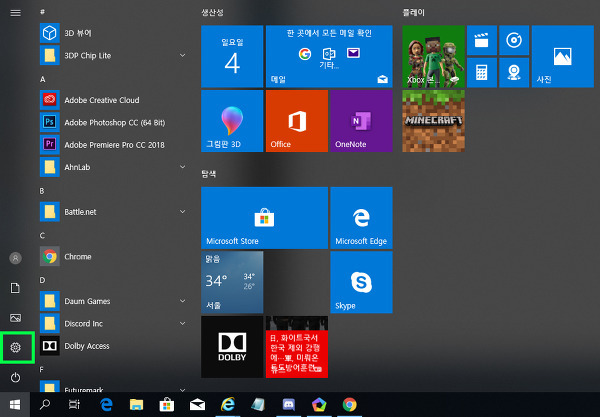The height and width of the screenshot is (417, 600).
Task: Expand the Discord Inc folder
Action: click(183, 323)
